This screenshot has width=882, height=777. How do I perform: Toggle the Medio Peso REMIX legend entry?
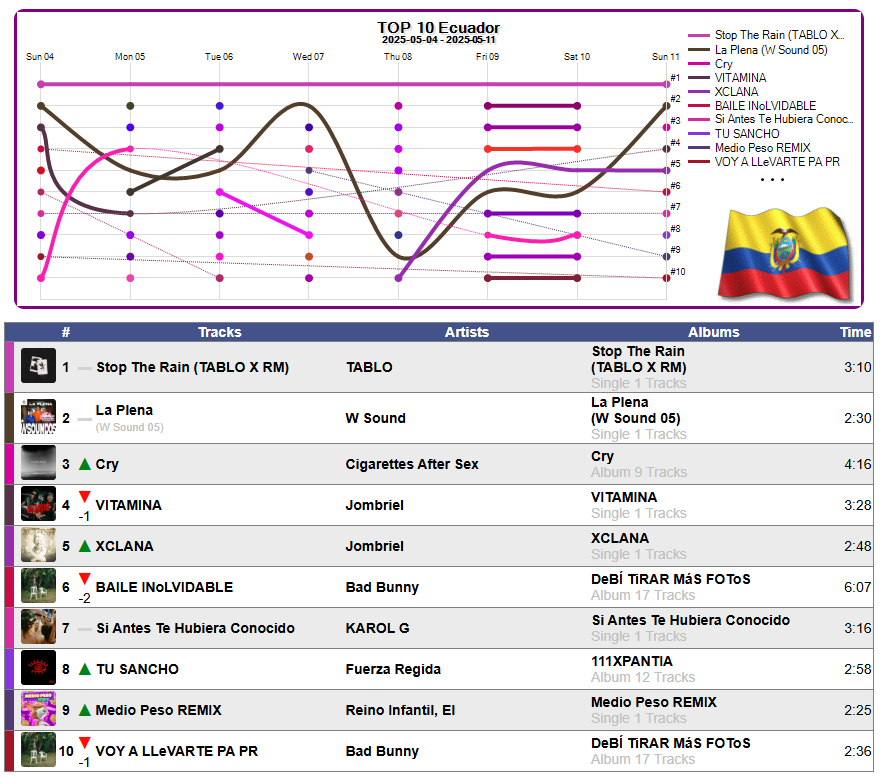click(749, 148)
